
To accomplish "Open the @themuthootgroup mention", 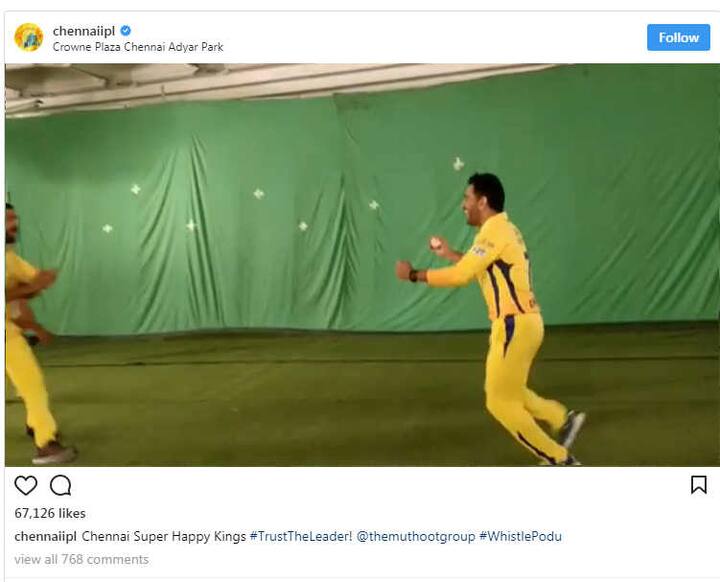I will coord(416,536).
